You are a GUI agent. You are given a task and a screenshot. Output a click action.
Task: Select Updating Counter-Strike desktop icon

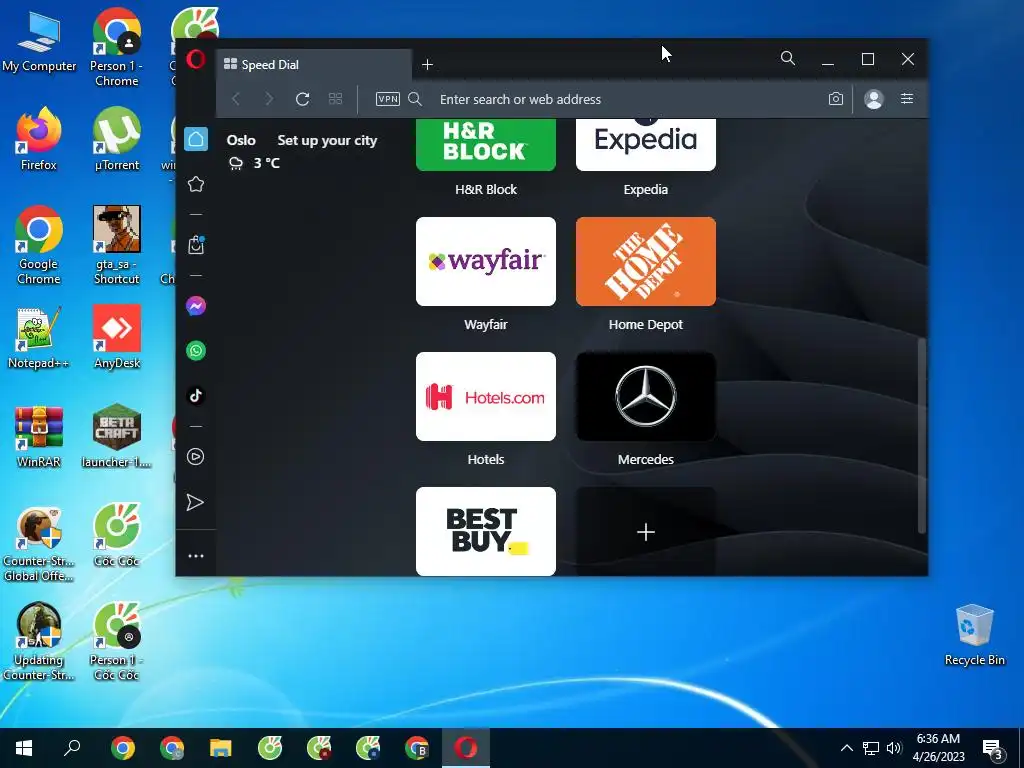coord(39,642)
